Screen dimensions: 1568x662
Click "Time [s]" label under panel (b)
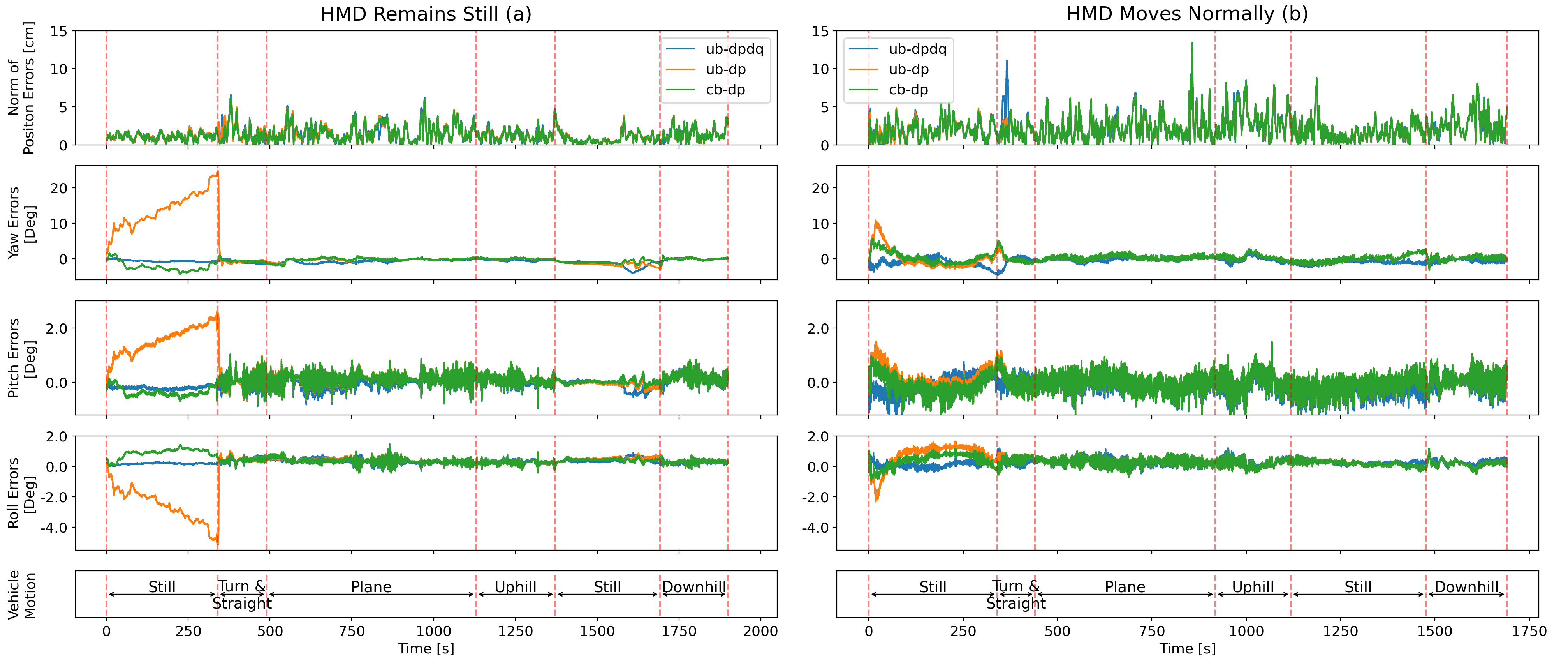tap(1188, 649)
